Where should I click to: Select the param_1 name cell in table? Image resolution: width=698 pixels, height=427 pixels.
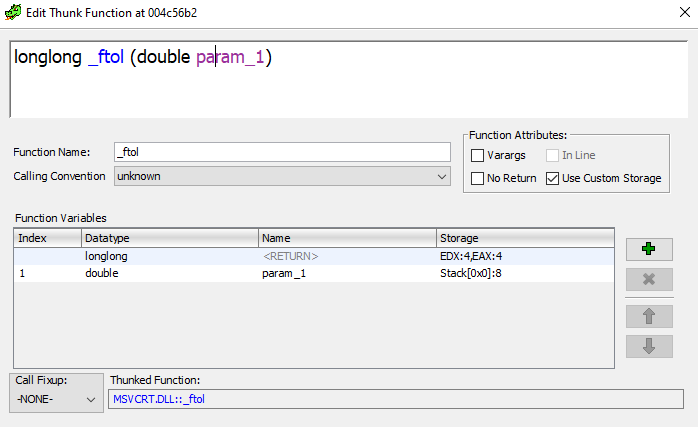(347, 273)
